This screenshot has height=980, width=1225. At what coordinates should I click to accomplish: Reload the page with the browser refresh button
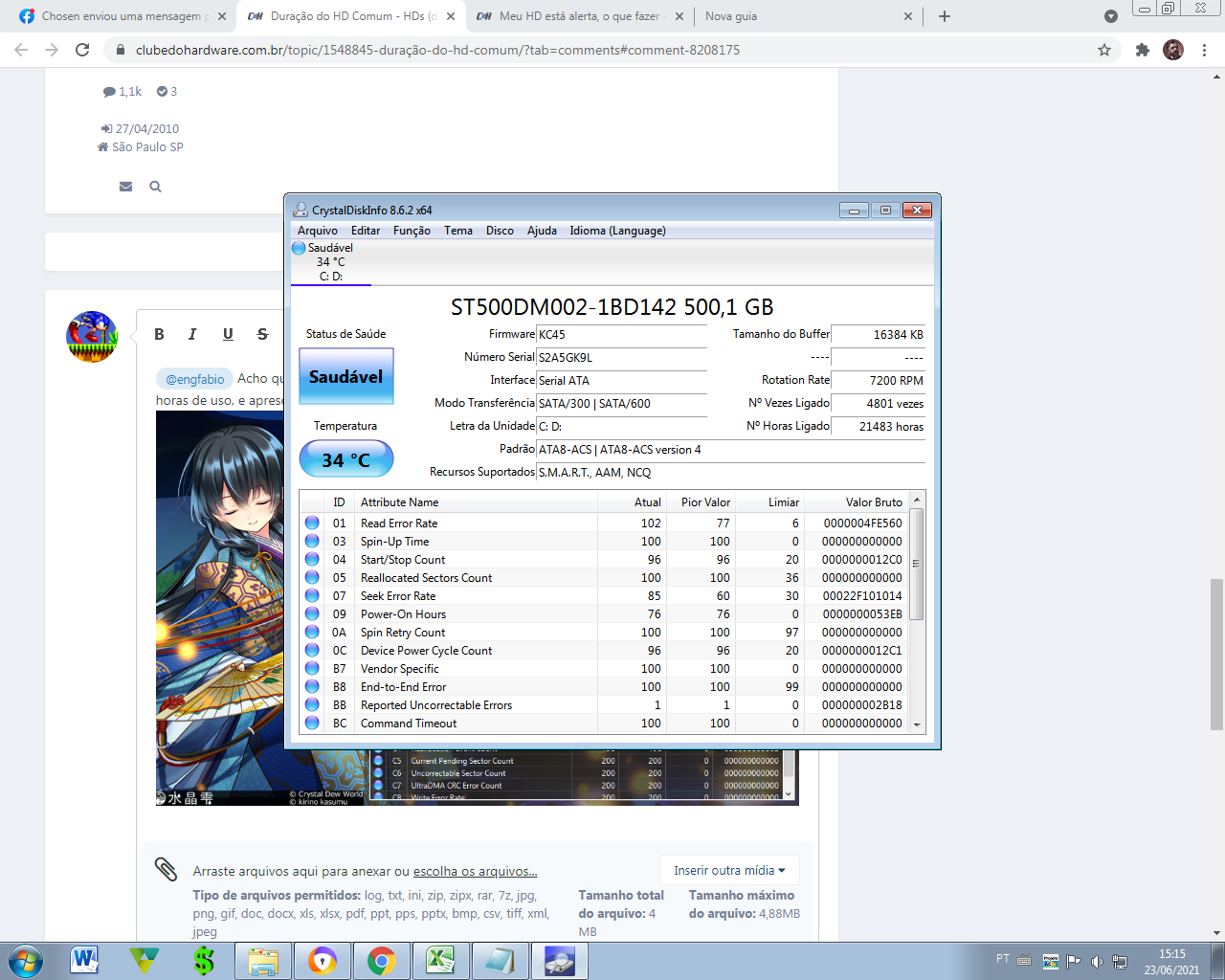click(82, 50)
